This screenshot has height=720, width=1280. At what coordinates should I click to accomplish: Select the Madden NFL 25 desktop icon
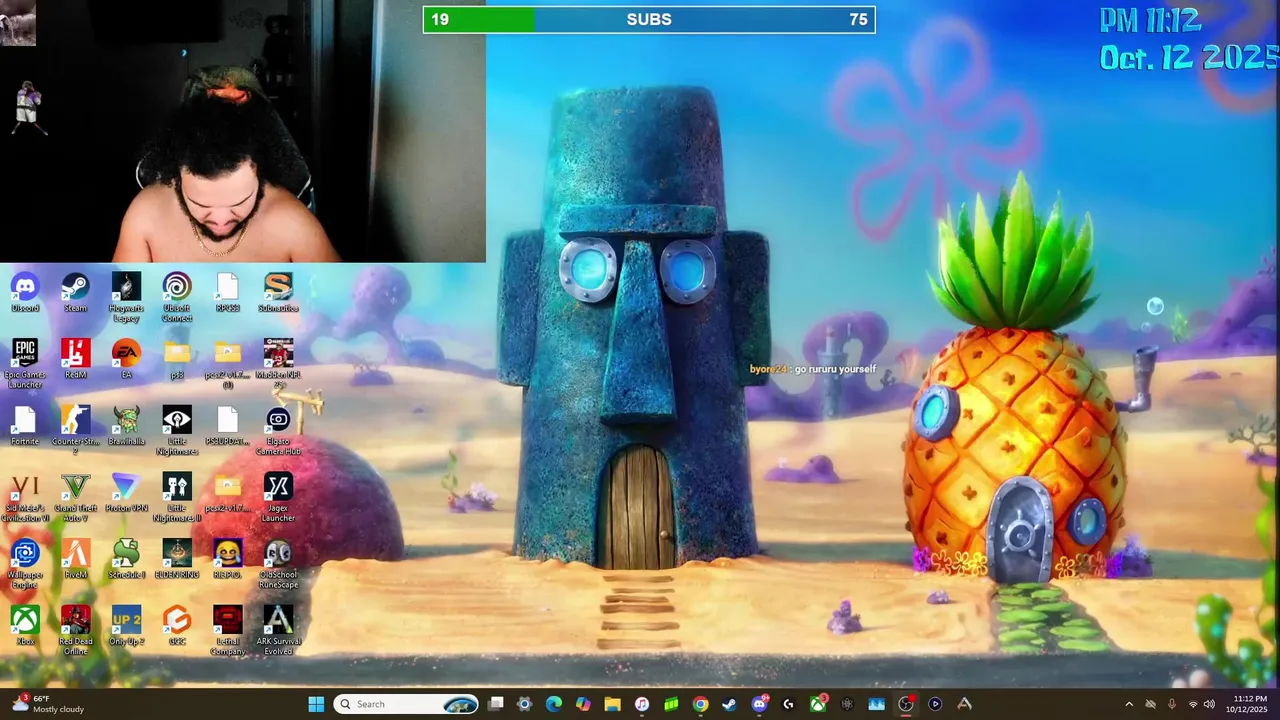(x=278, y=364)
